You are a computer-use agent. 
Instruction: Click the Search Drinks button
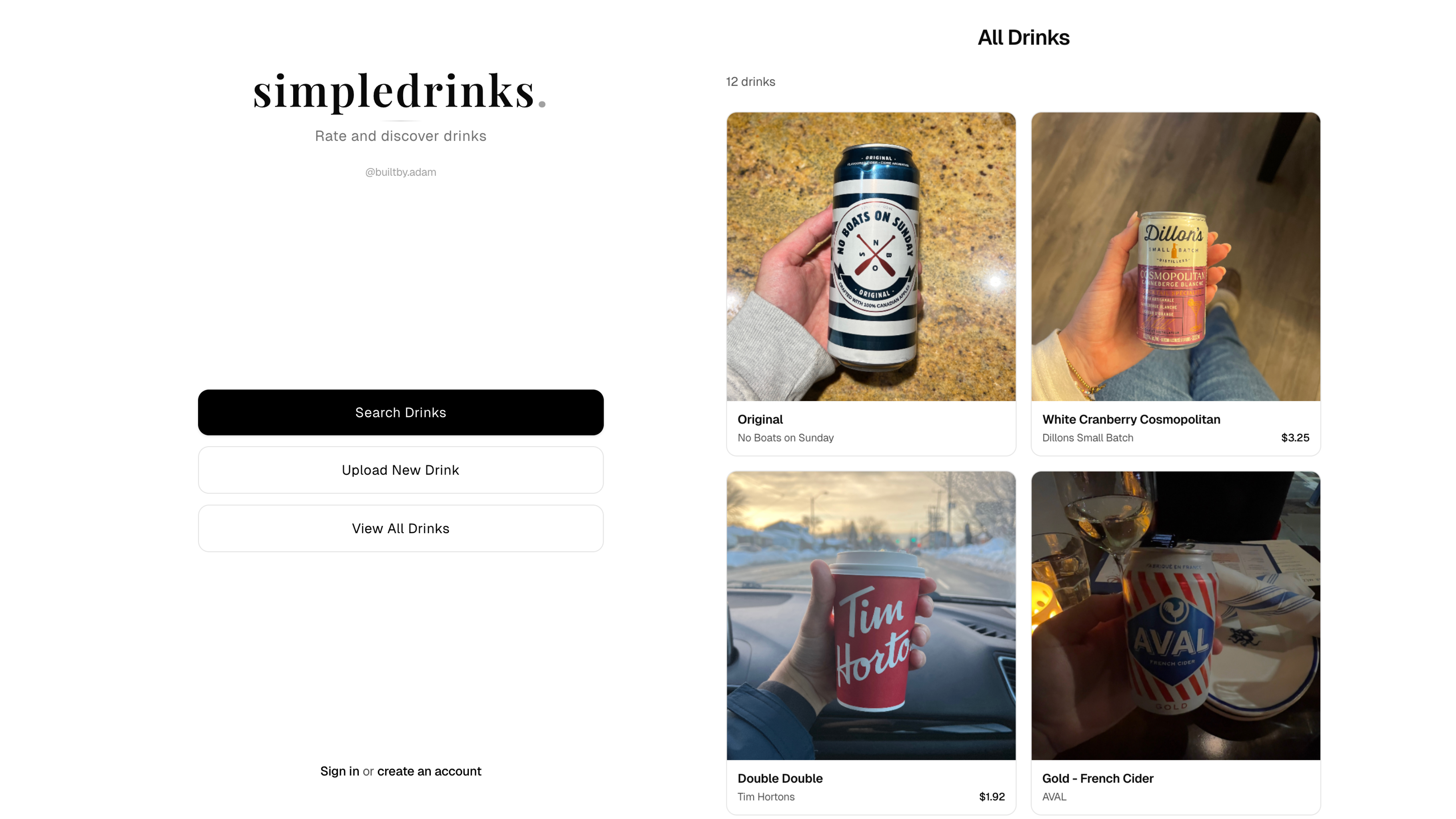pyautogui.click(x=401, y=412)
